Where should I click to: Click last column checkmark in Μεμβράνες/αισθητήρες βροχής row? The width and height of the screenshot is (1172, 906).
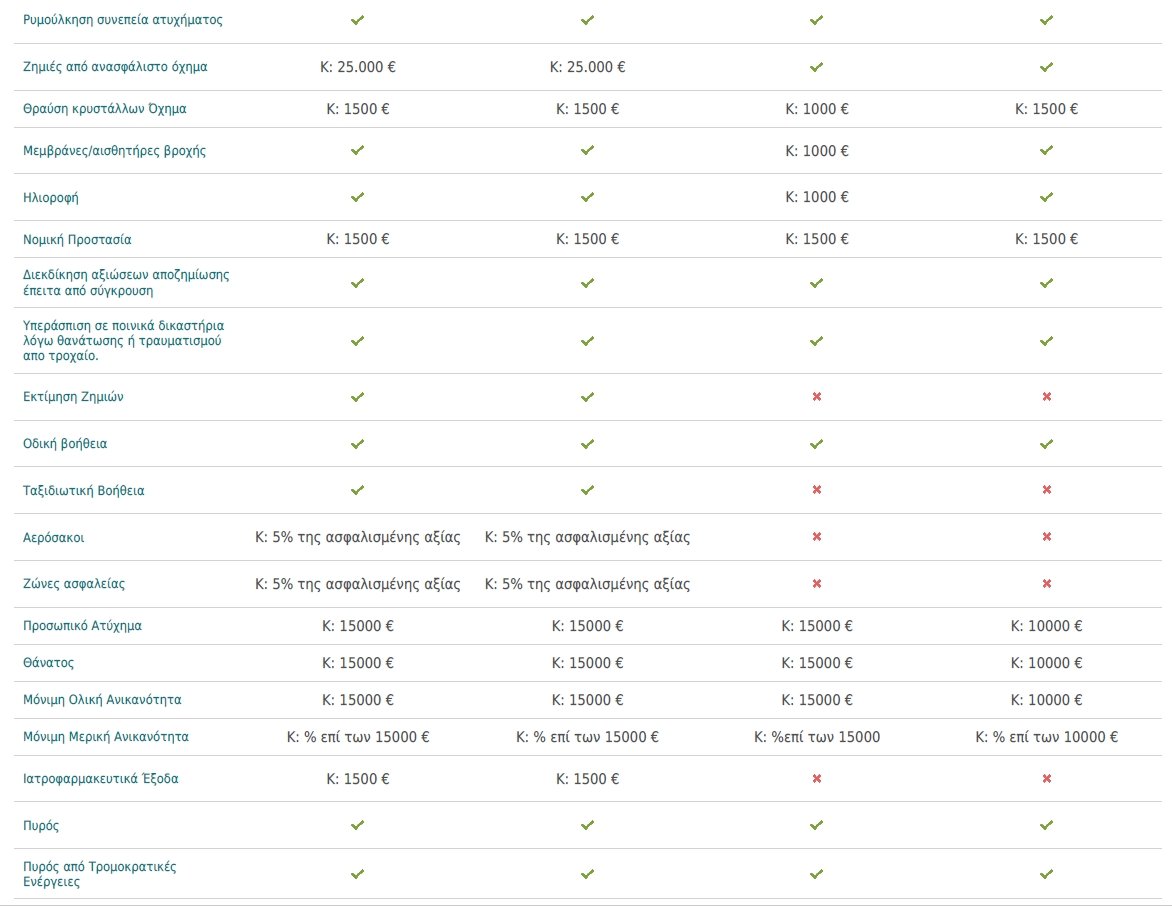[1046, 150]
